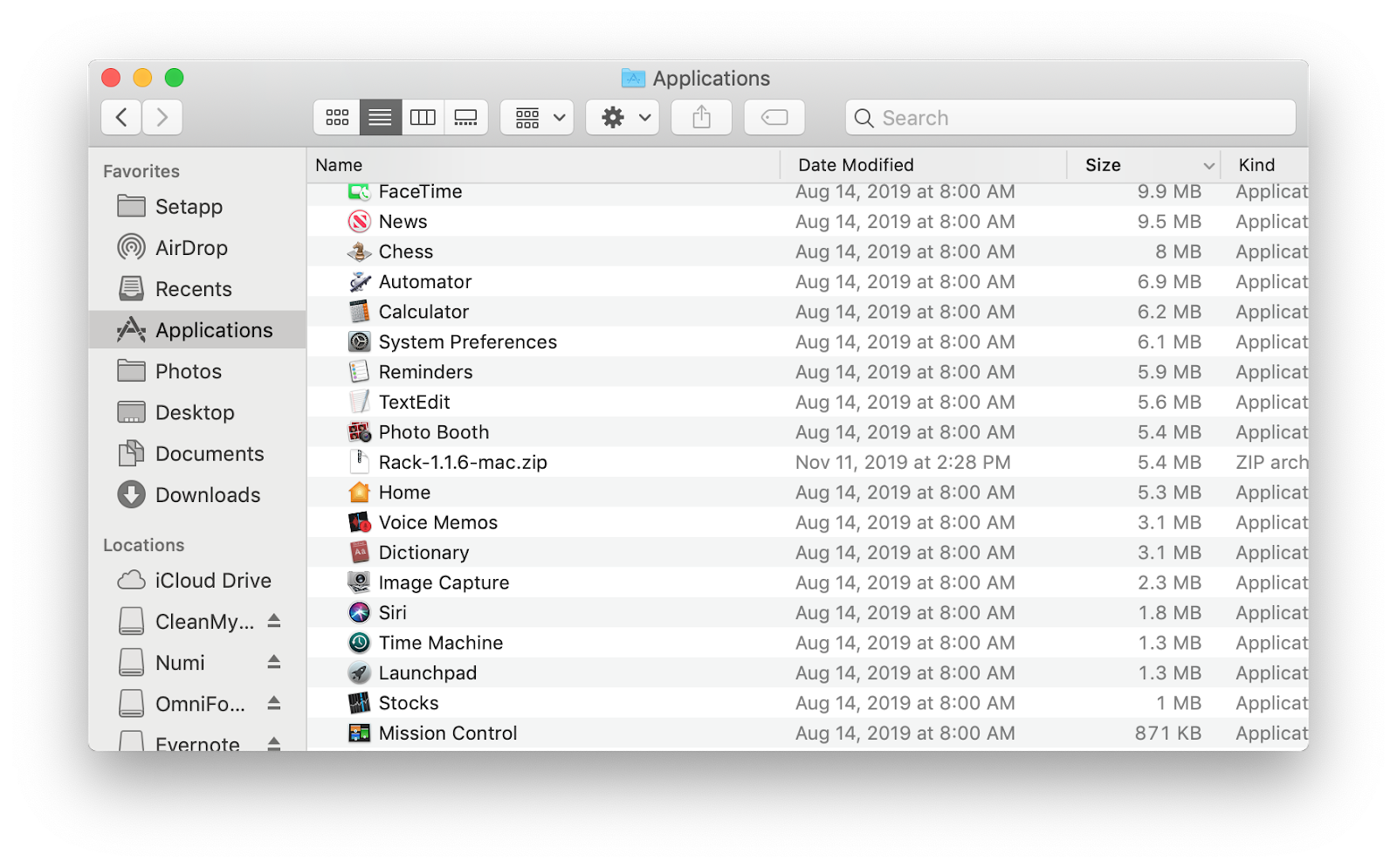Click the 9.5 MB size cell
This screenshot has height=868, width=1397.
point(1169,222)
